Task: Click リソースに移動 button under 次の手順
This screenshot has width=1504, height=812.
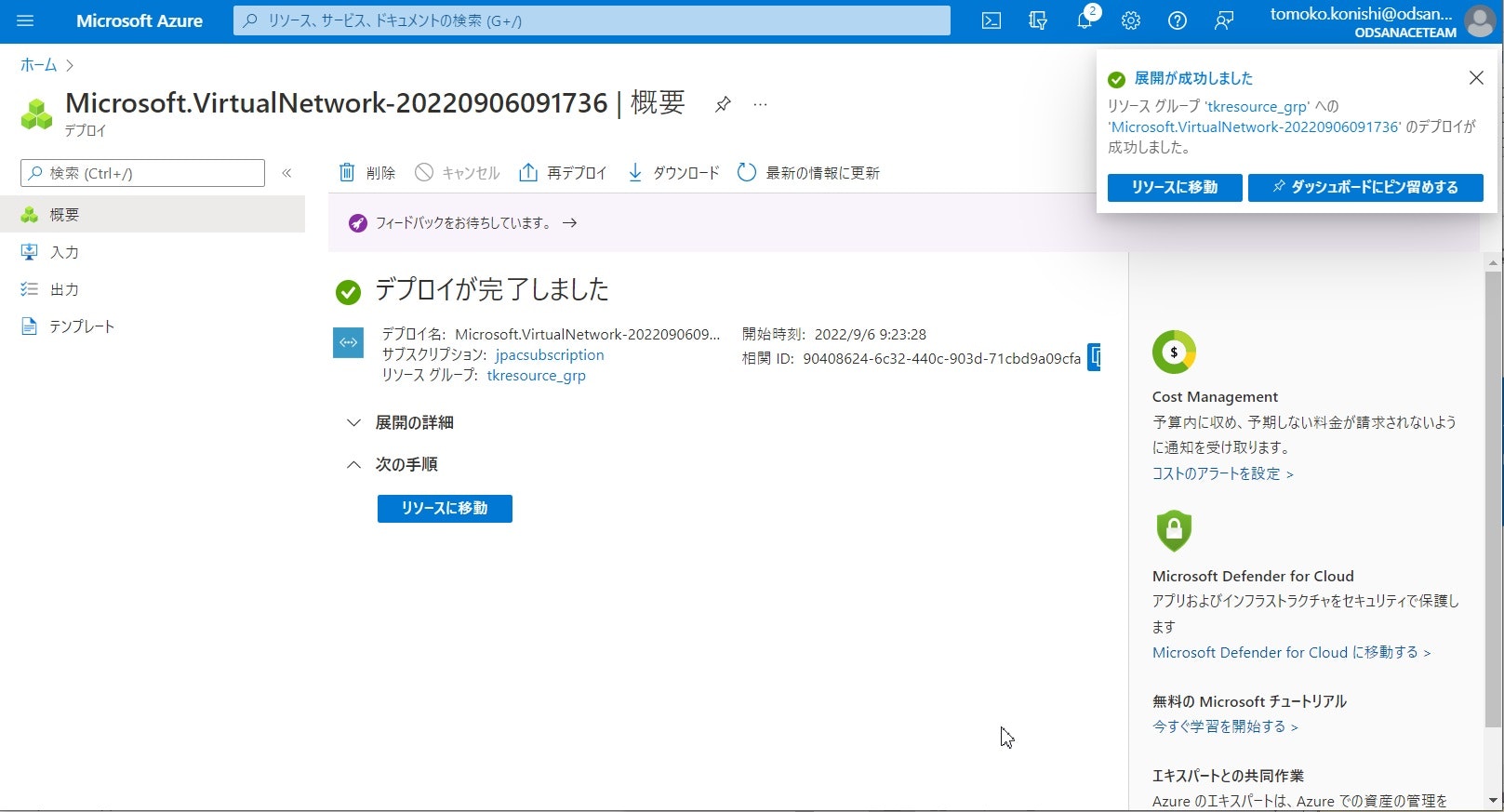Action: tap(445, 509)
